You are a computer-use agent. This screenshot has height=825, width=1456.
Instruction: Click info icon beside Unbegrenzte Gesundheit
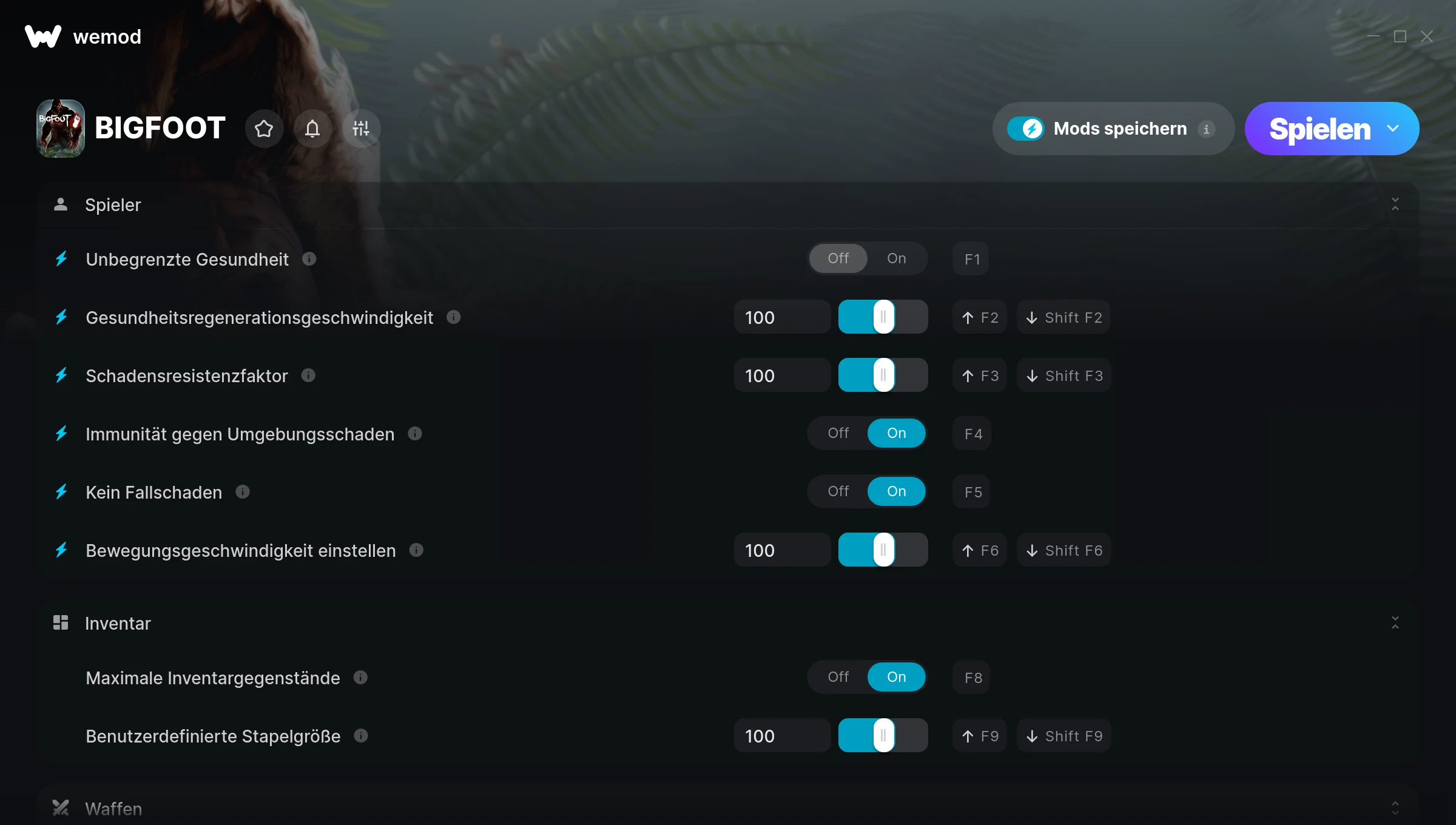pos(309,259)
